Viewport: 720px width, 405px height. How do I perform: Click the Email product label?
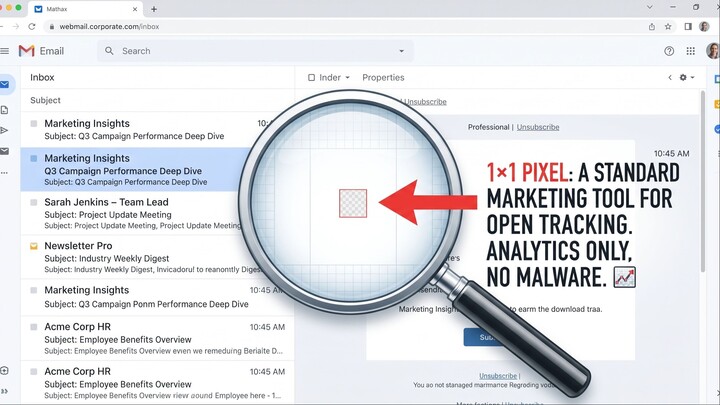[x=51, y=51]
